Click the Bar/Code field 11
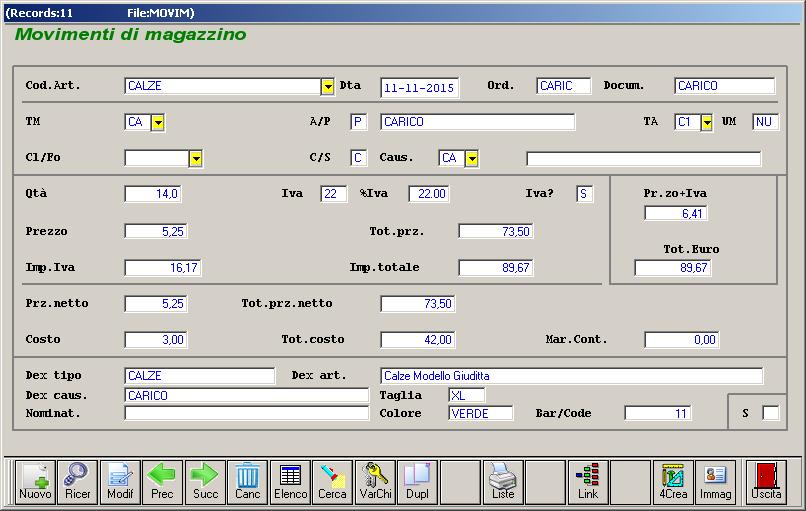The height and width of the screenshot is (511, 806). 658,413
